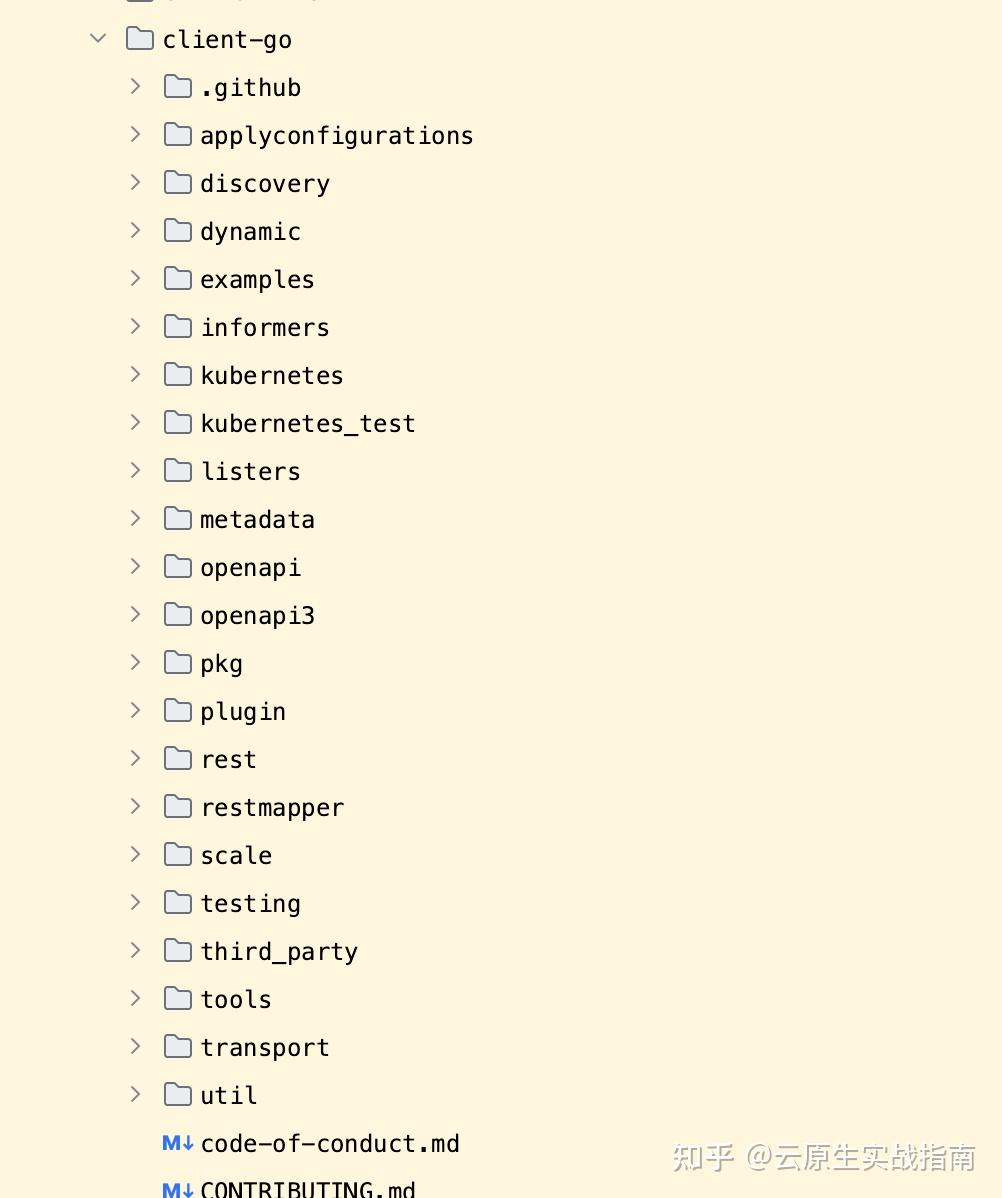Open the code-of-conduct.md file

click(330, 1143)
